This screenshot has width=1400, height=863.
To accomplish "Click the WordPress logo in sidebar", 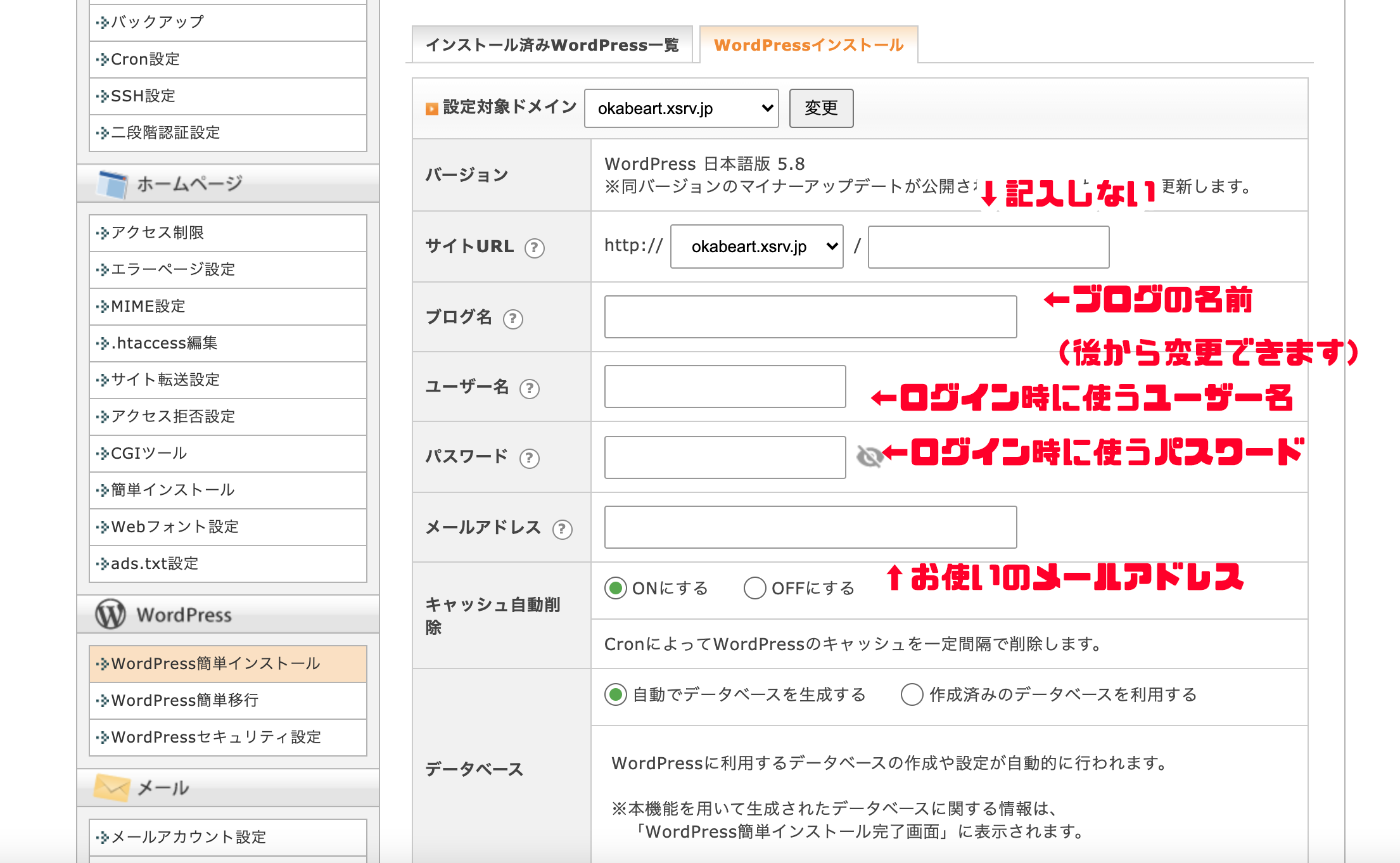I will tap(111, 614).
